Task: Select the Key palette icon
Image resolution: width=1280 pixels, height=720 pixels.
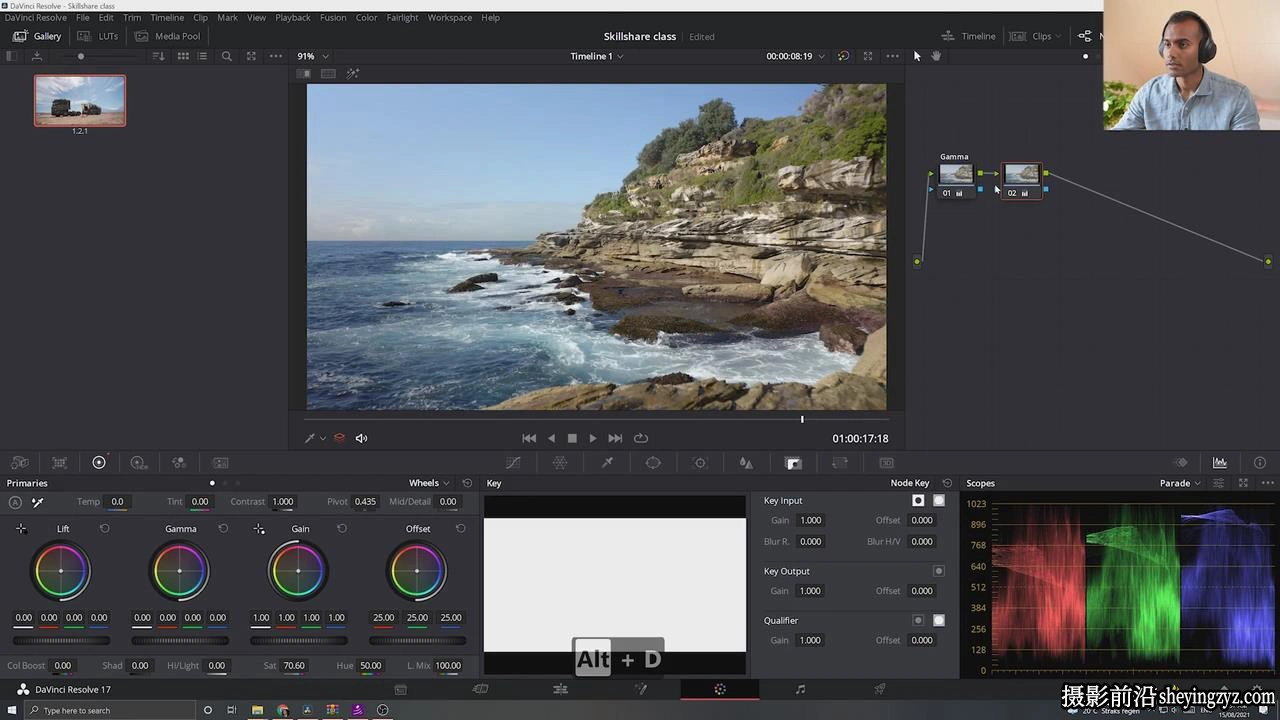Action: [x=793, y=463]
